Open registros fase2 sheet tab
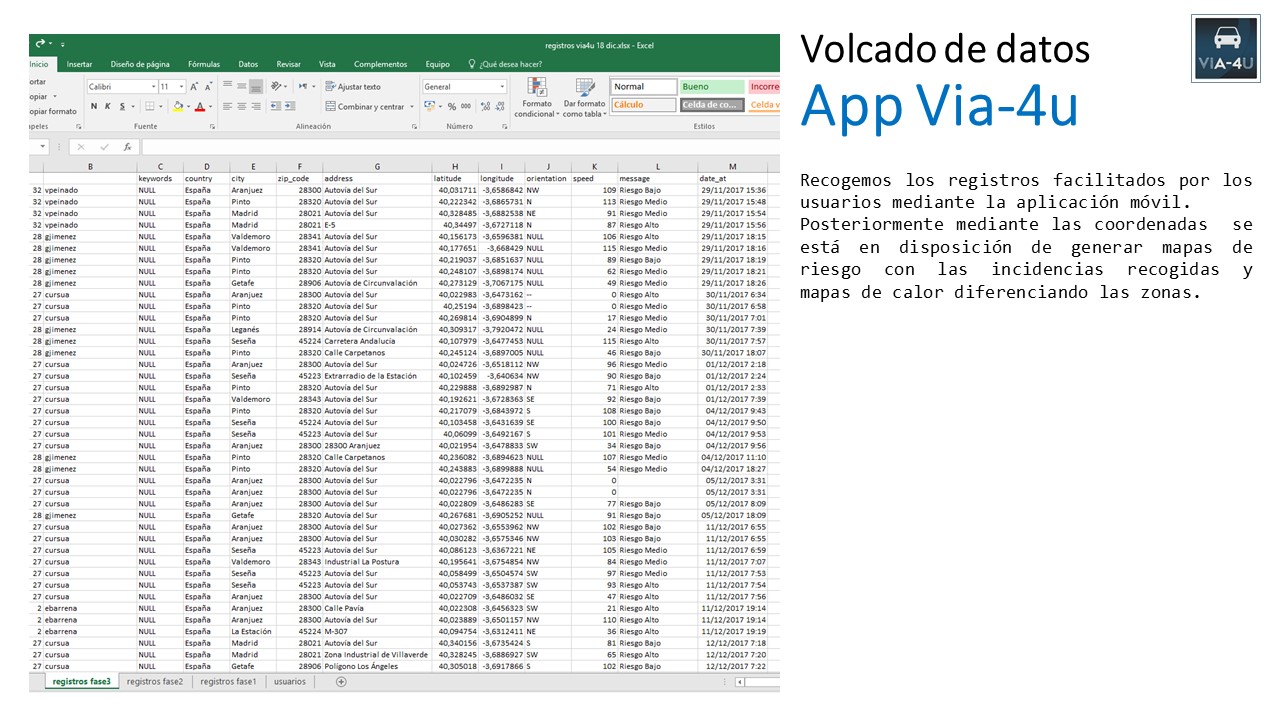Image resolution: width=1280 pixels, height=720 pixels. click(x=155, y=681)
